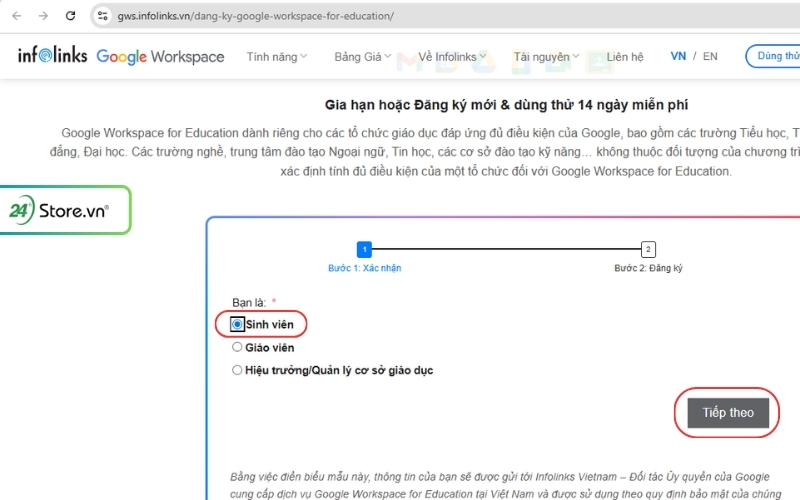Click the Google Workspace logo
This screenshot has width=800, height=500.
click(160, 56)
